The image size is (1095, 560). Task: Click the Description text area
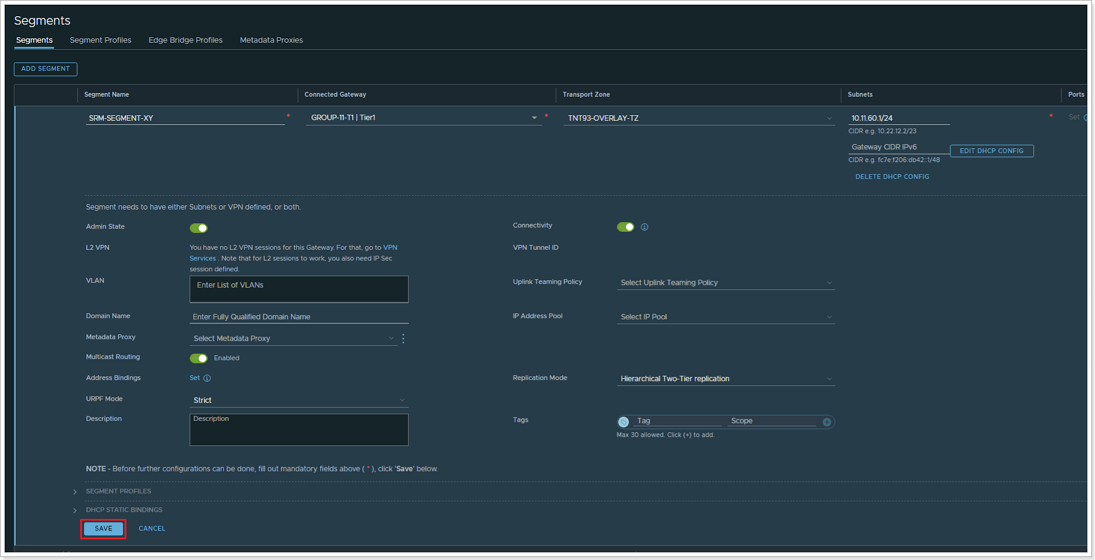tap(299, 430)
